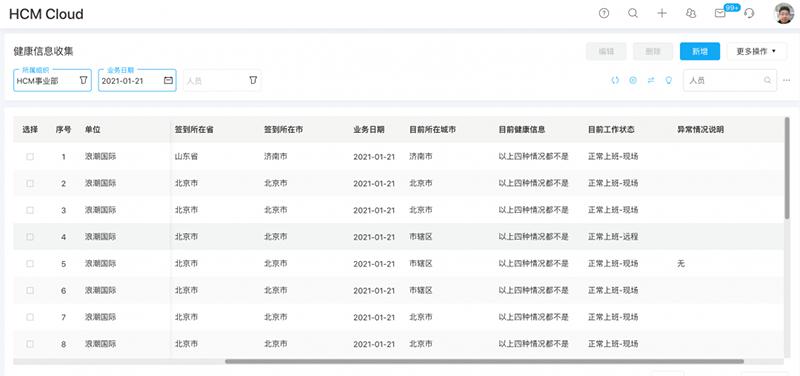Click 2021-01-21 date cell in row 7

tap(374, 317)
